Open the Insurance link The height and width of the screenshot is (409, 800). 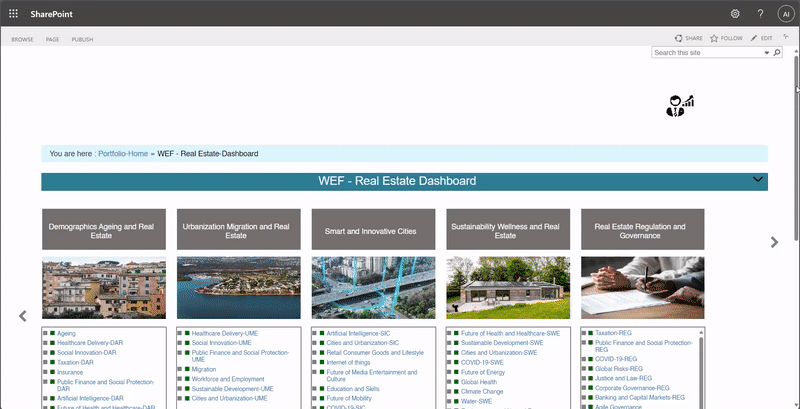(70, 372)
